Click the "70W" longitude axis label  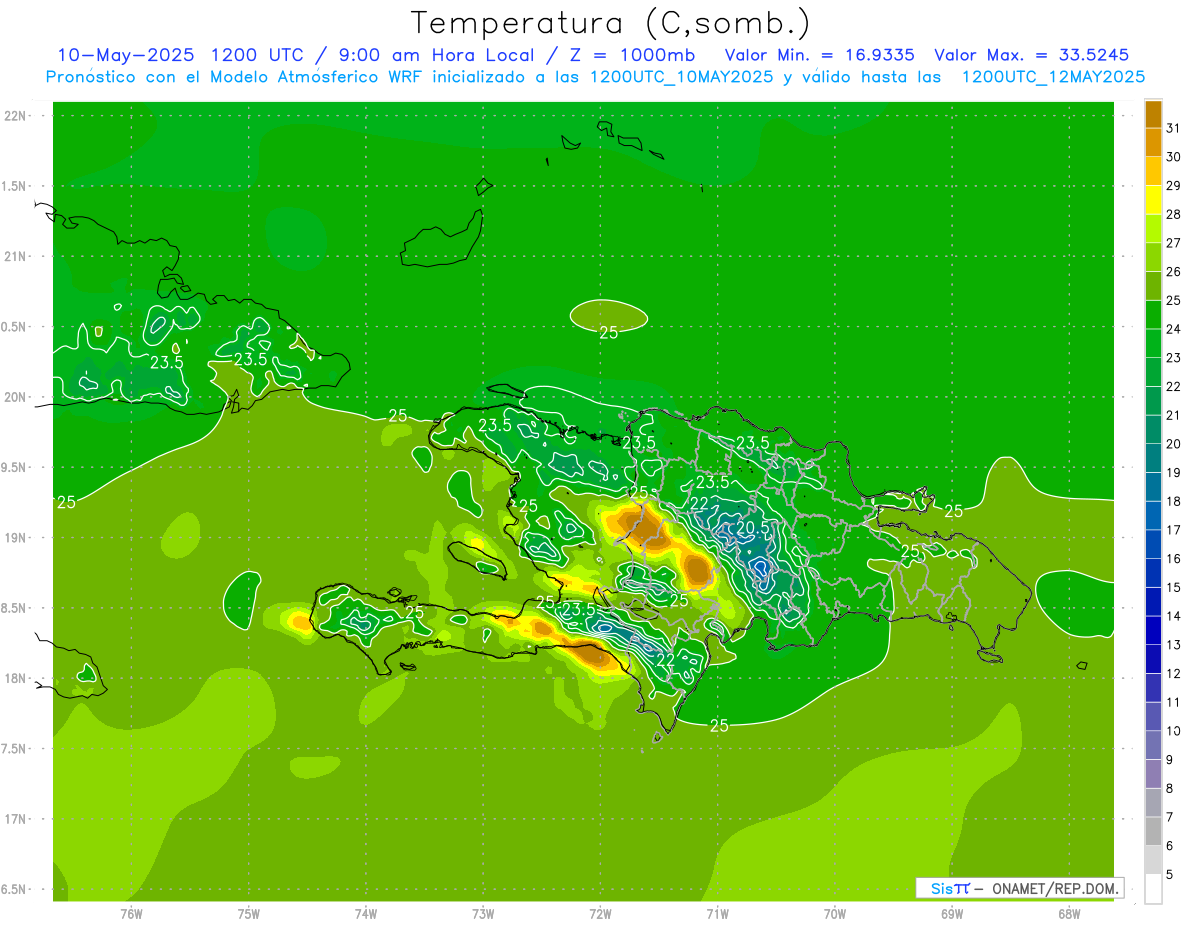pos(835,914)
